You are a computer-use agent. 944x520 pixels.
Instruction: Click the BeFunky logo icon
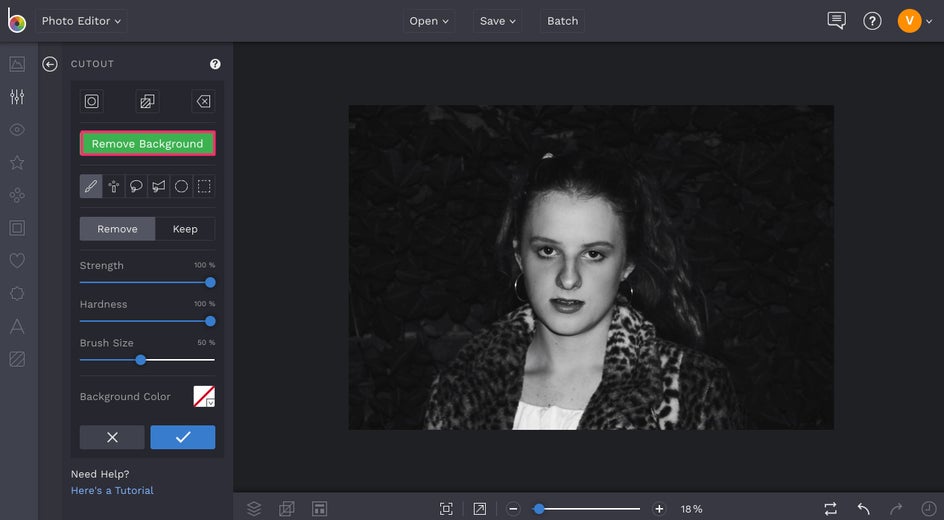coord(17,20)
